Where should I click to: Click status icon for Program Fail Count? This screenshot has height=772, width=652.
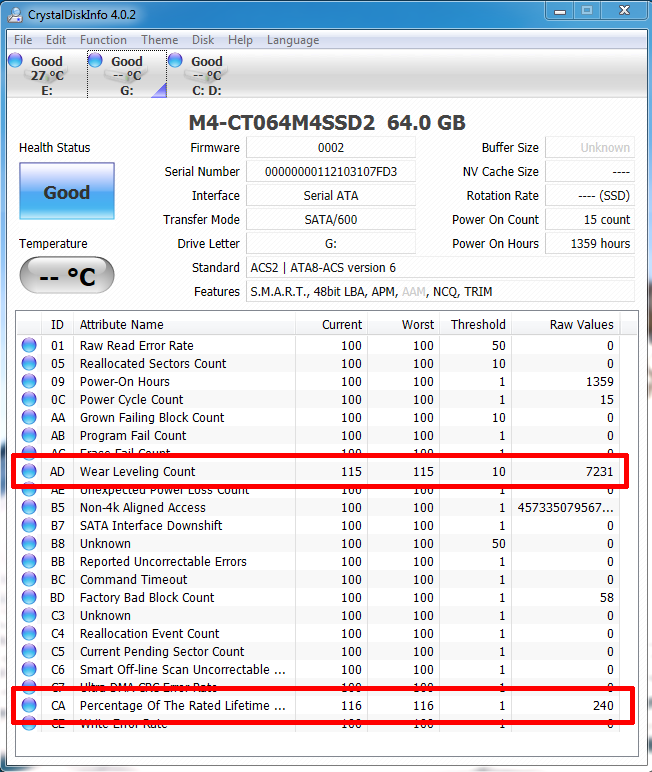[x=29, y=435]
